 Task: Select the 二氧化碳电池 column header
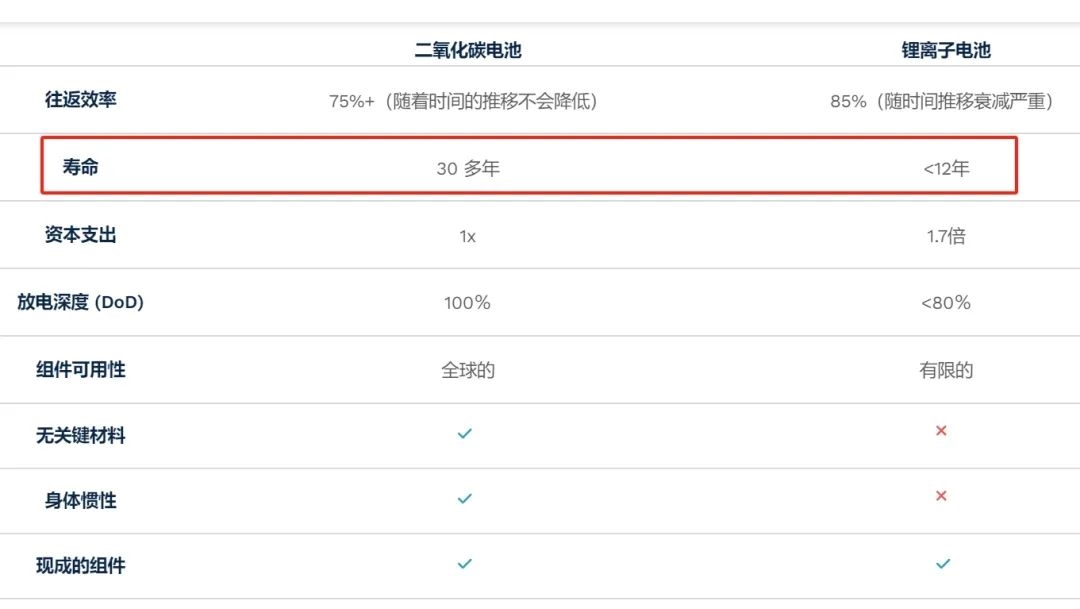coord(468,50)
